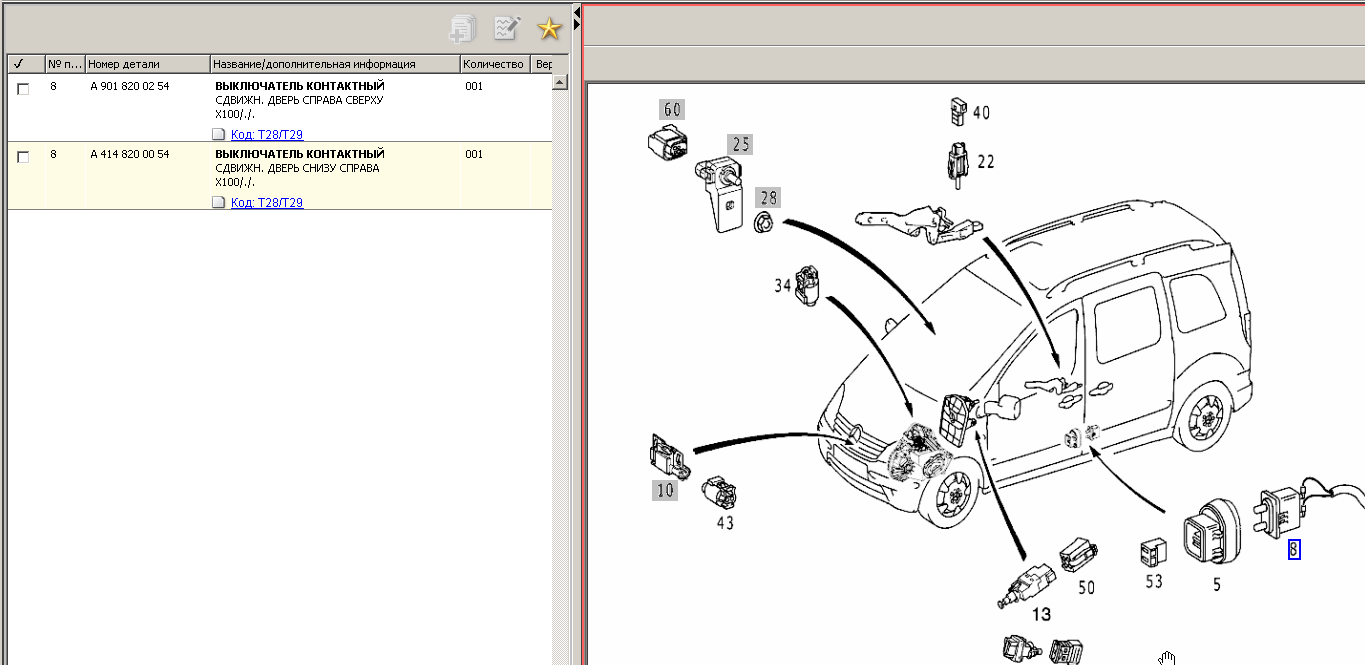Check the box for part A 414 820 00 54
Image resolution: width=1365 pixels, height=665 pixels.
(24, 156)
